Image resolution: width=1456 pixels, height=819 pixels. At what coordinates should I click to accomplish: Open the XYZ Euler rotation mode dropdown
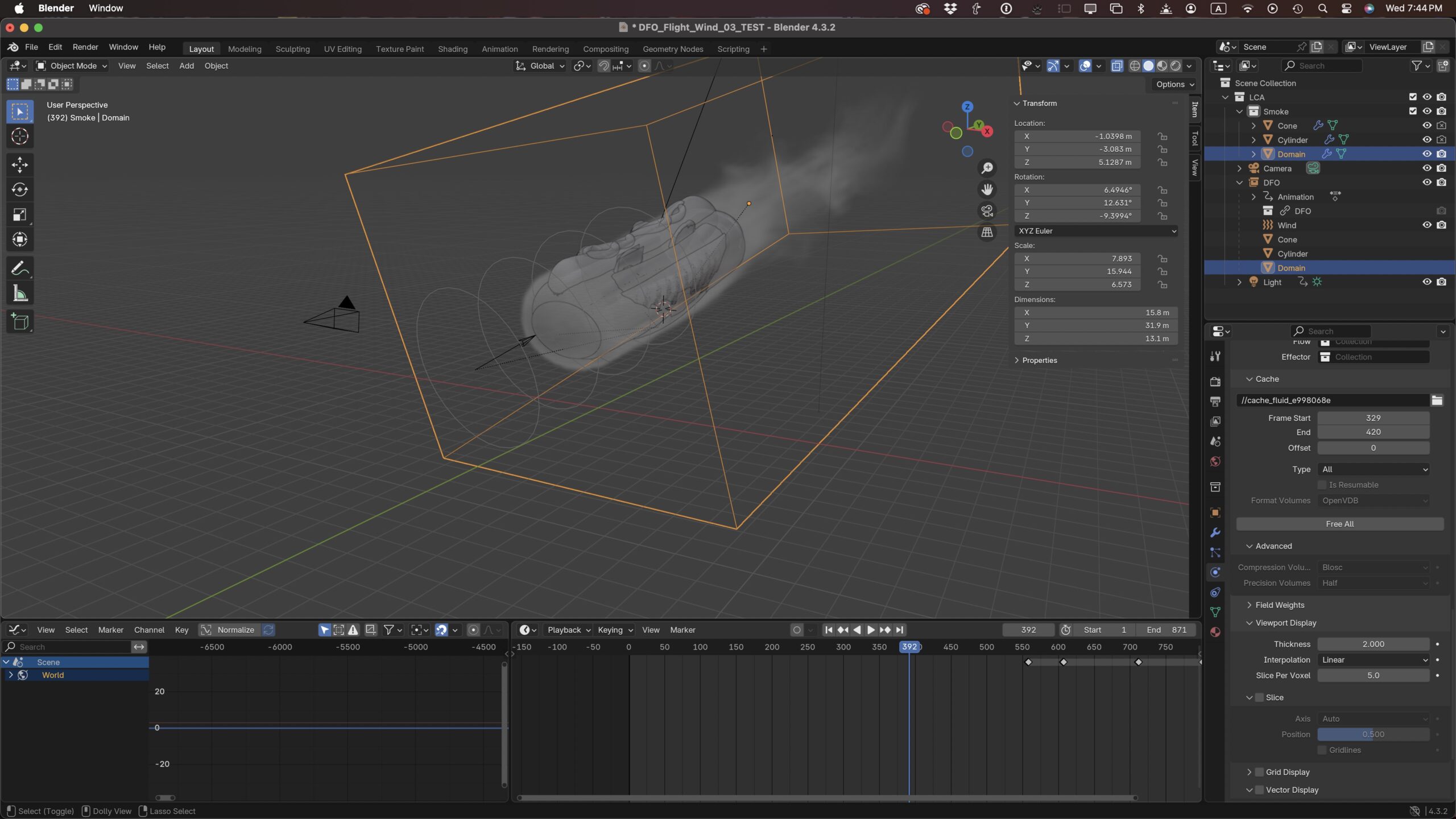coord(1095,231)
